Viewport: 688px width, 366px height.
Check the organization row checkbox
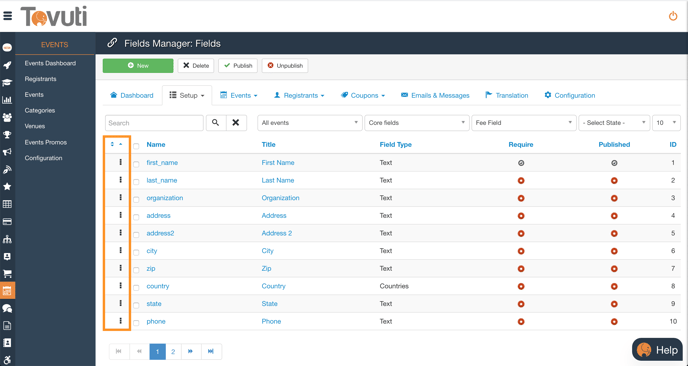136,199
